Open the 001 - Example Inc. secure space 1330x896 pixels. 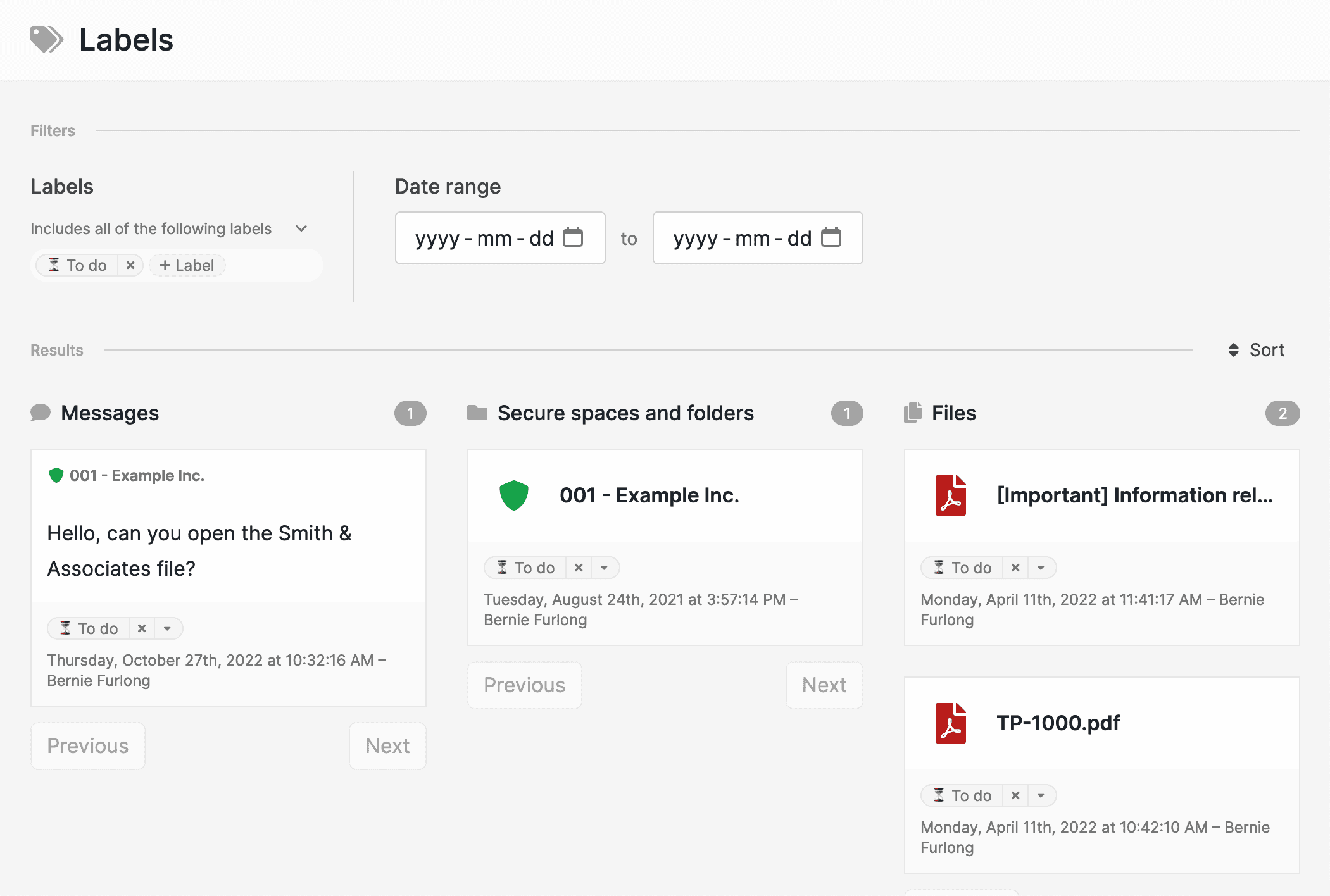(x=649, y=495)
